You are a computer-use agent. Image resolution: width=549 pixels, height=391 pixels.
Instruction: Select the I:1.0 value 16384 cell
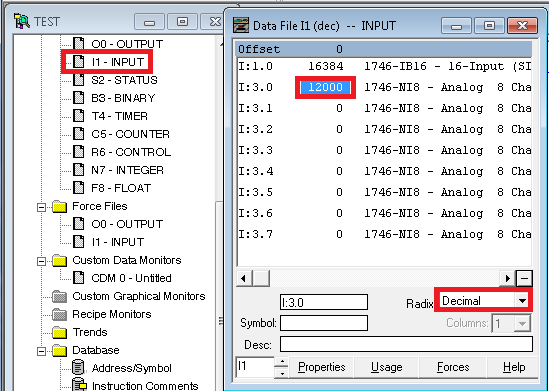(x=325, y=66)
